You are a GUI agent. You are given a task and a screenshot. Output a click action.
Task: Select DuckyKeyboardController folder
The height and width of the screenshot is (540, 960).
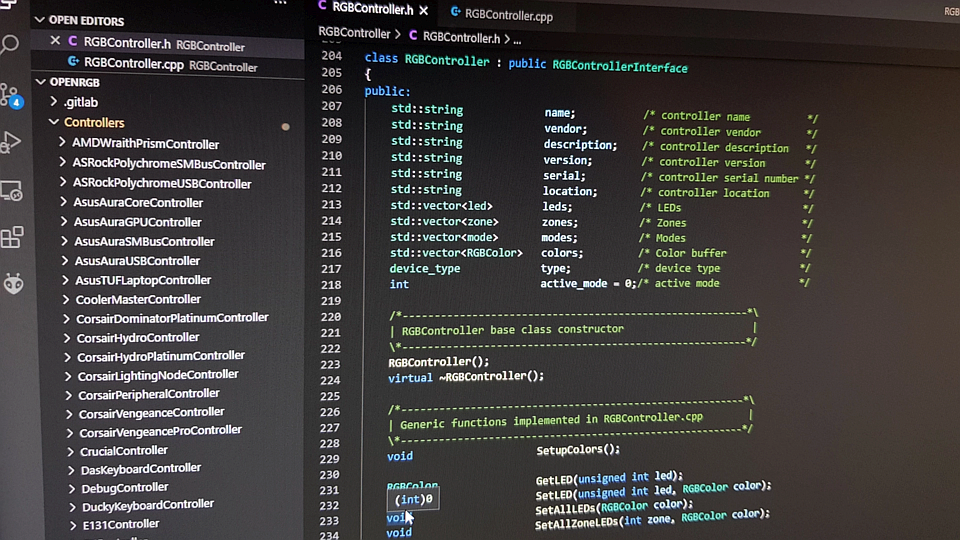[148, 506]
